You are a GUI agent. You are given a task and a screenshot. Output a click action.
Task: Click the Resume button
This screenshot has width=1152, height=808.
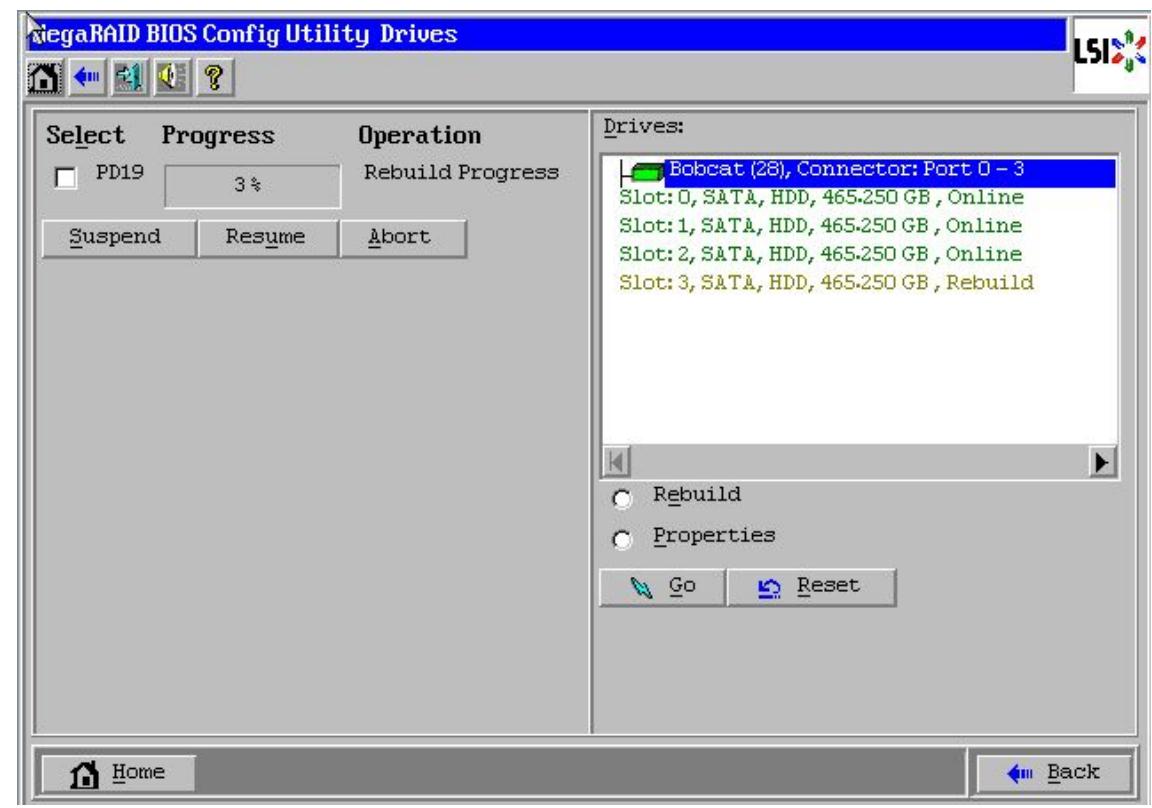click(267, 238)
